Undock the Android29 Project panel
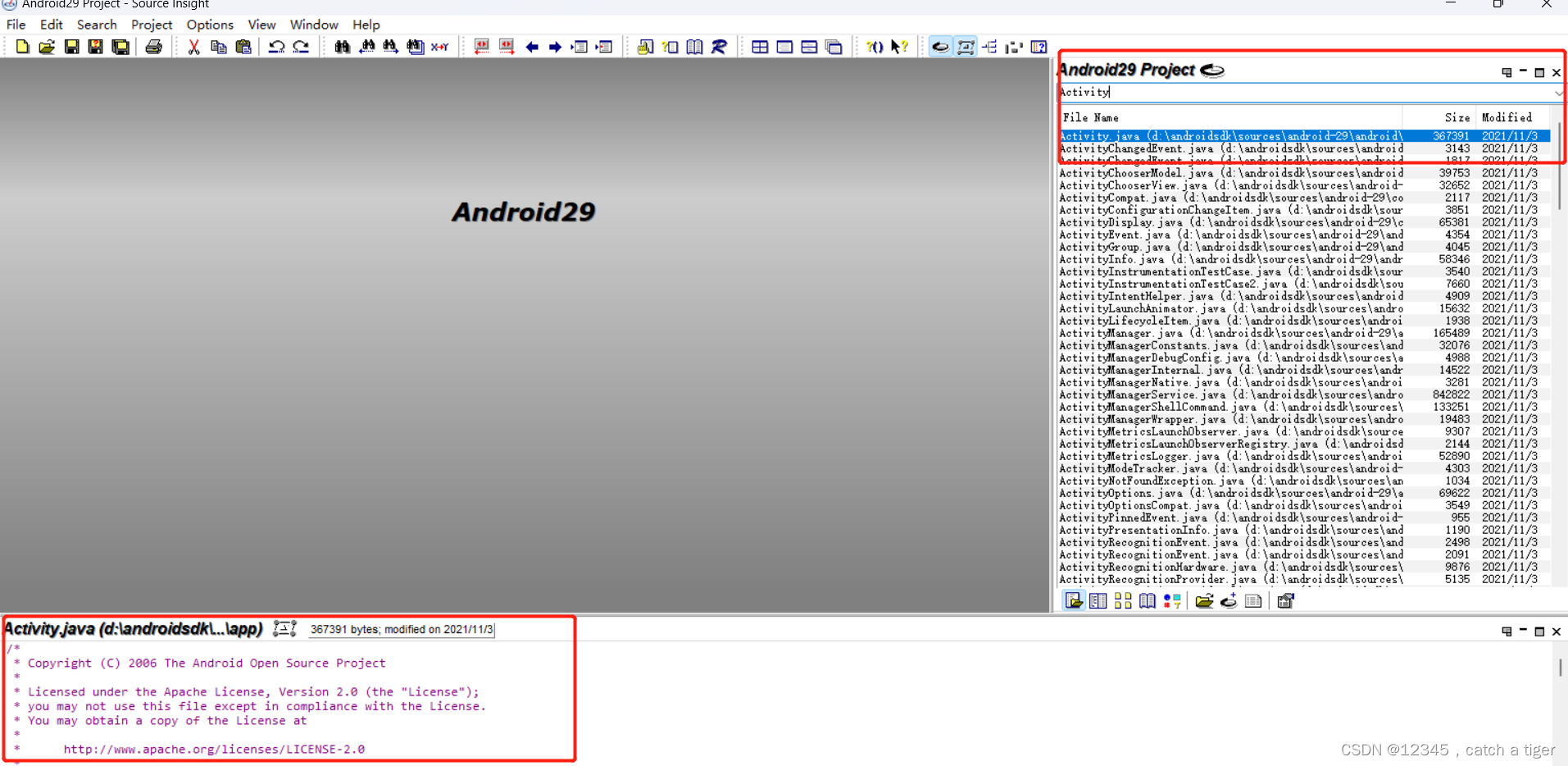Screen dimensions: 1568x766 tap(1507, 72)
